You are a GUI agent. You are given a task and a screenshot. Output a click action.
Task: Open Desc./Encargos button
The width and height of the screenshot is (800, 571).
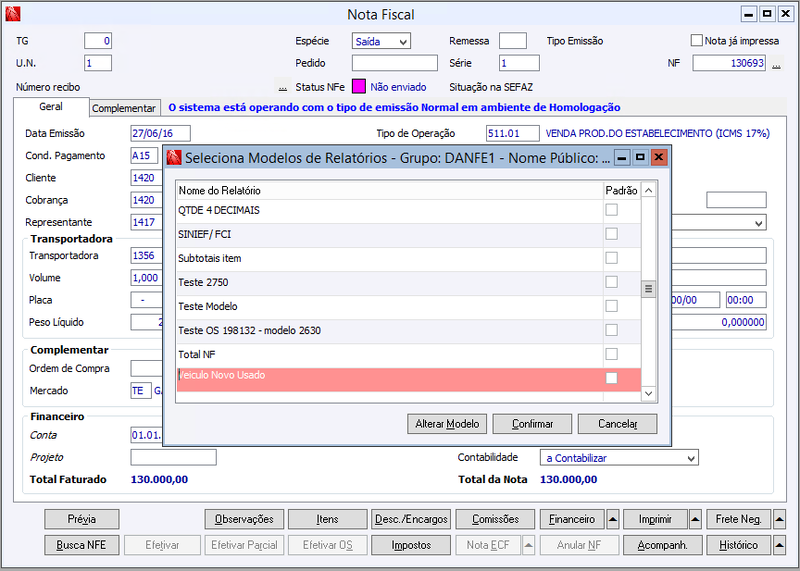coord(411,519)
